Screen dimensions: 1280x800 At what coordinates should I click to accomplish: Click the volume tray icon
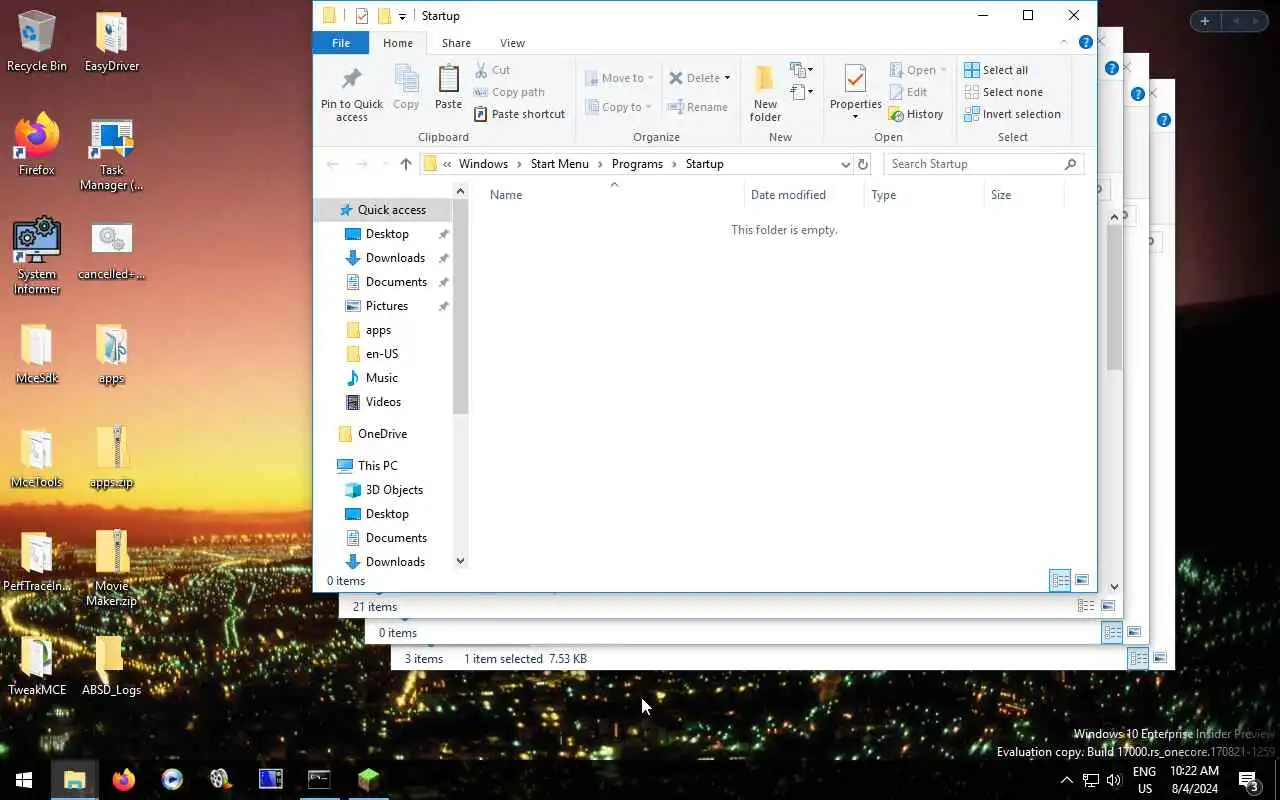(1113, 780)
